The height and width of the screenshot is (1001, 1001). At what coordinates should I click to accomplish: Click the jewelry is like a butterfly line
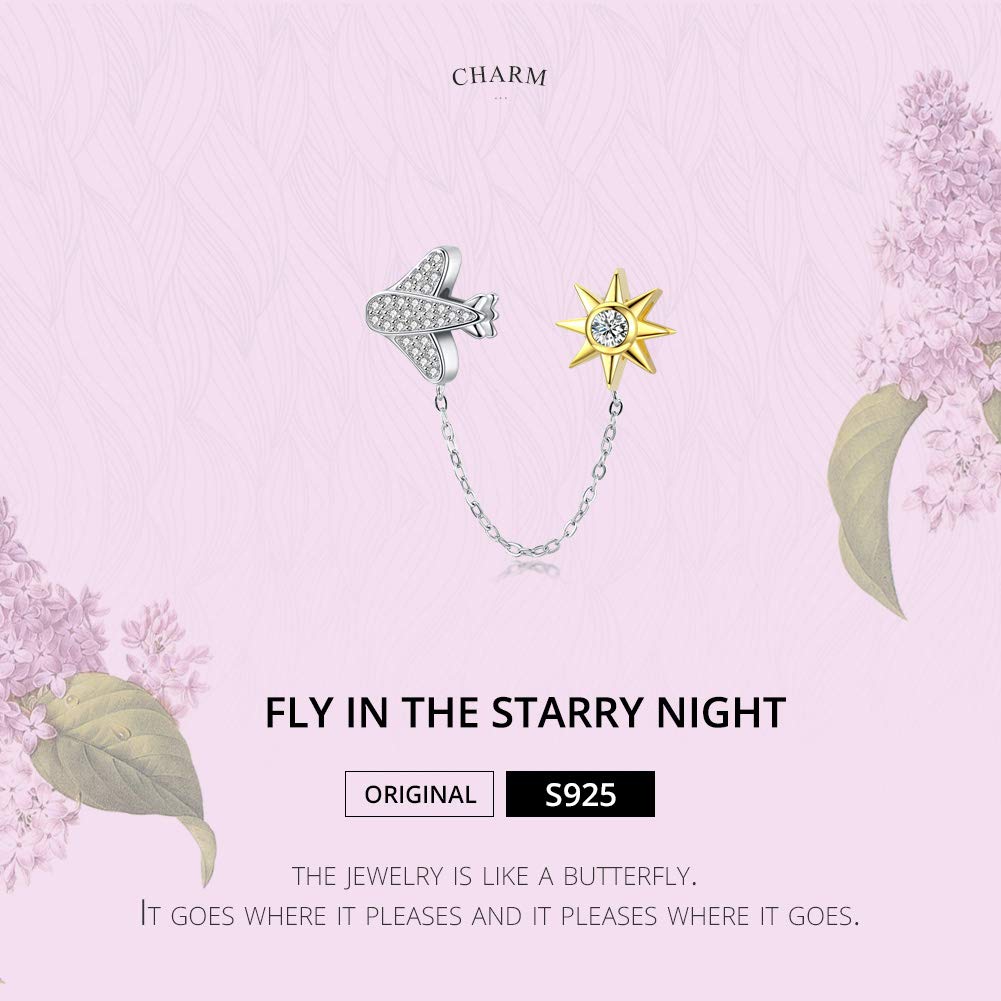494,877
